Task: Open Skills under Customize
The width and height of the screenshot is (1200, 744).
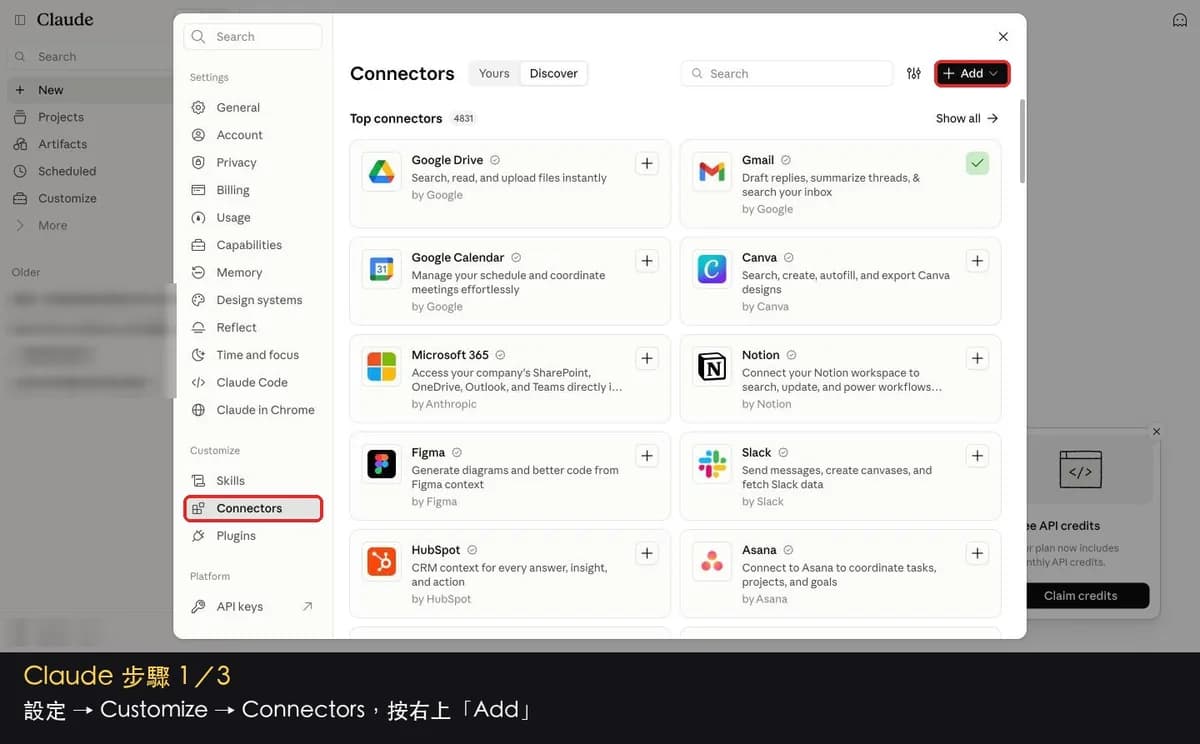Action: pyautogui.click(x=253, y=481)
